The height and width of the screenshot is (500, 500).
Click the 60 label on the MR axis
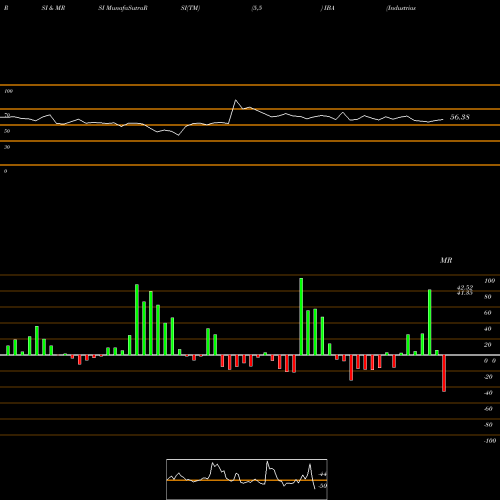pos(488,313)
